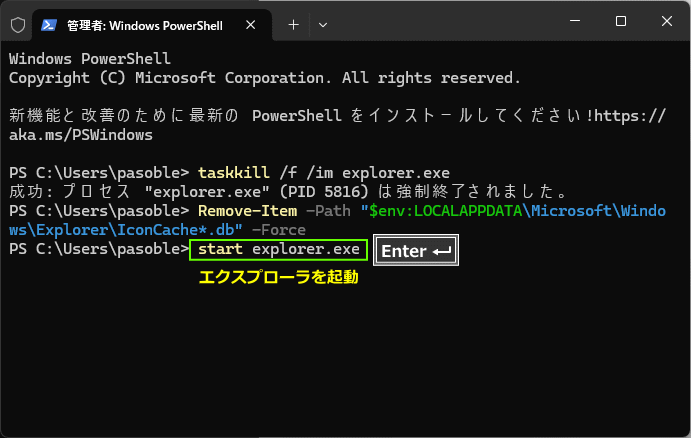Click the administrator shield icon in title bar
The height and width of the screenshot is (438, 691).
pyautogui.click(x=18, y=25)
